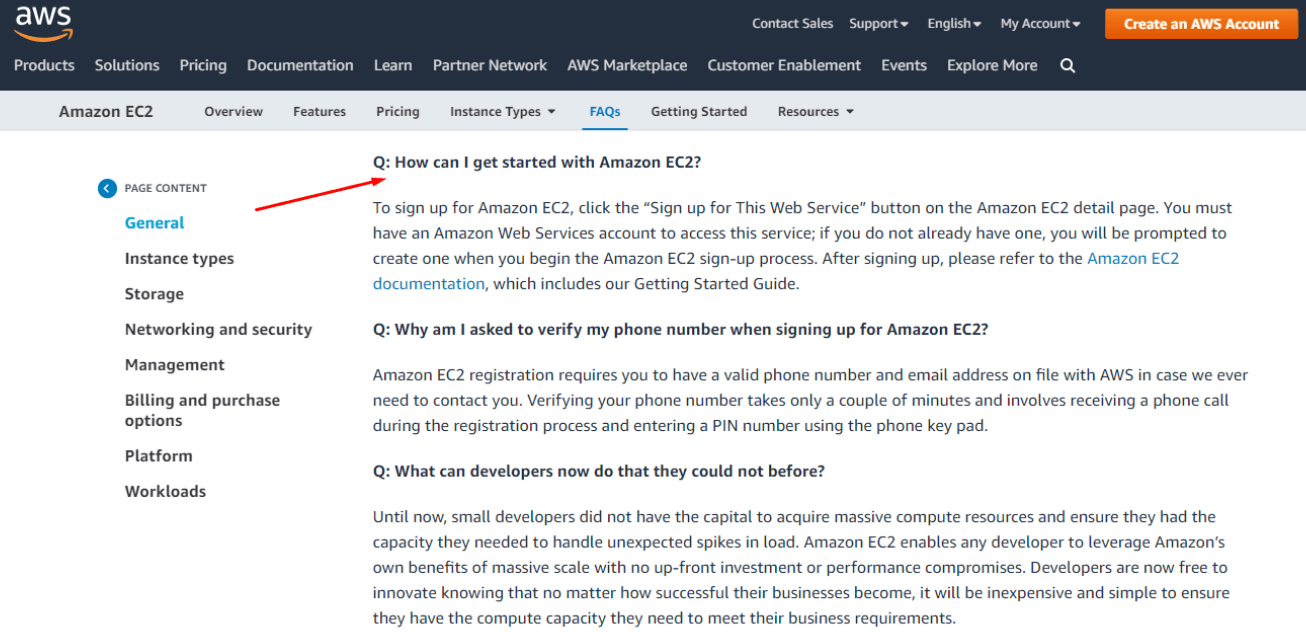This screenshot has height=632, width=1306.
Task: Go to Instance types in sidebar
Action: pyautogui.click(x=179, y=258)
